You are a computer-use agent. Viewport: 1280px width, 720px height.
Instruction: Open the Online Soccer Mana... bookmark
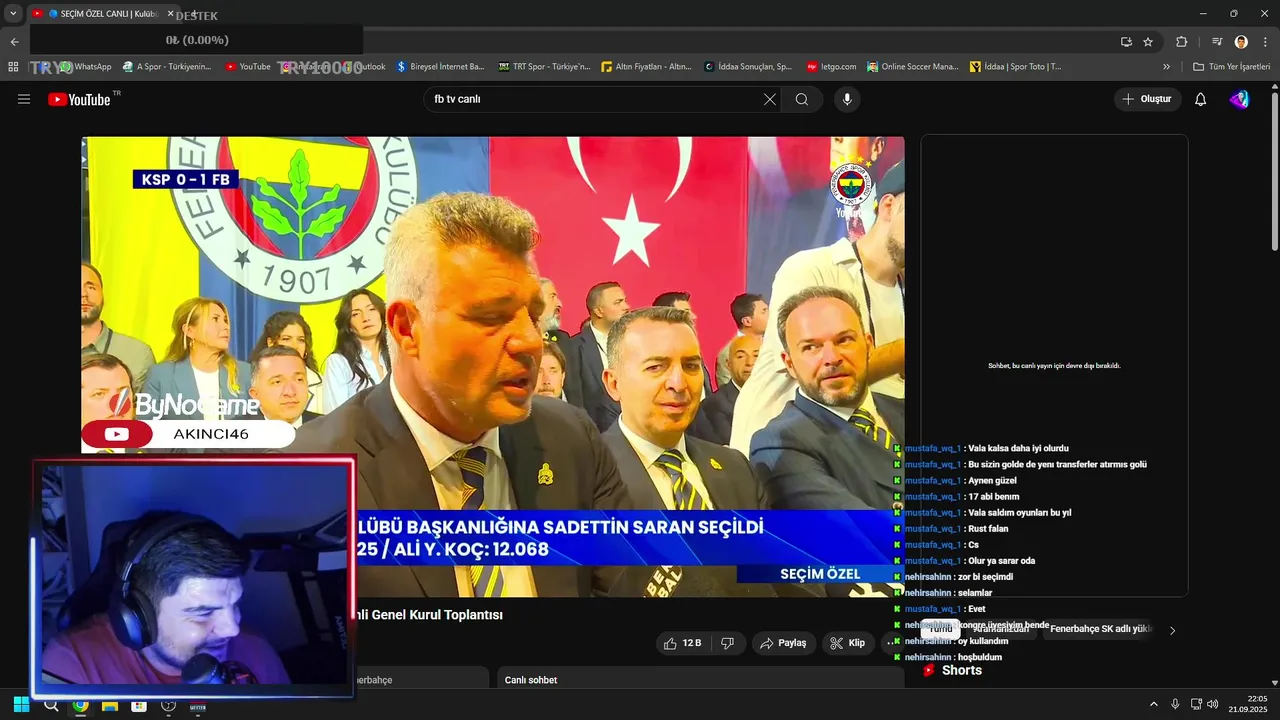coord(913,67)
